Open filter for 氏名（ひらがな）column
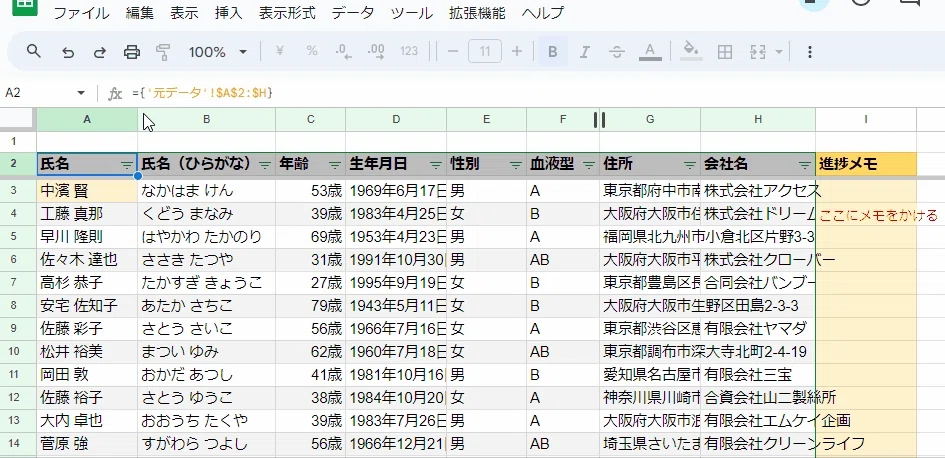Screen dimensions: 945x458 [x=265, y=165]
